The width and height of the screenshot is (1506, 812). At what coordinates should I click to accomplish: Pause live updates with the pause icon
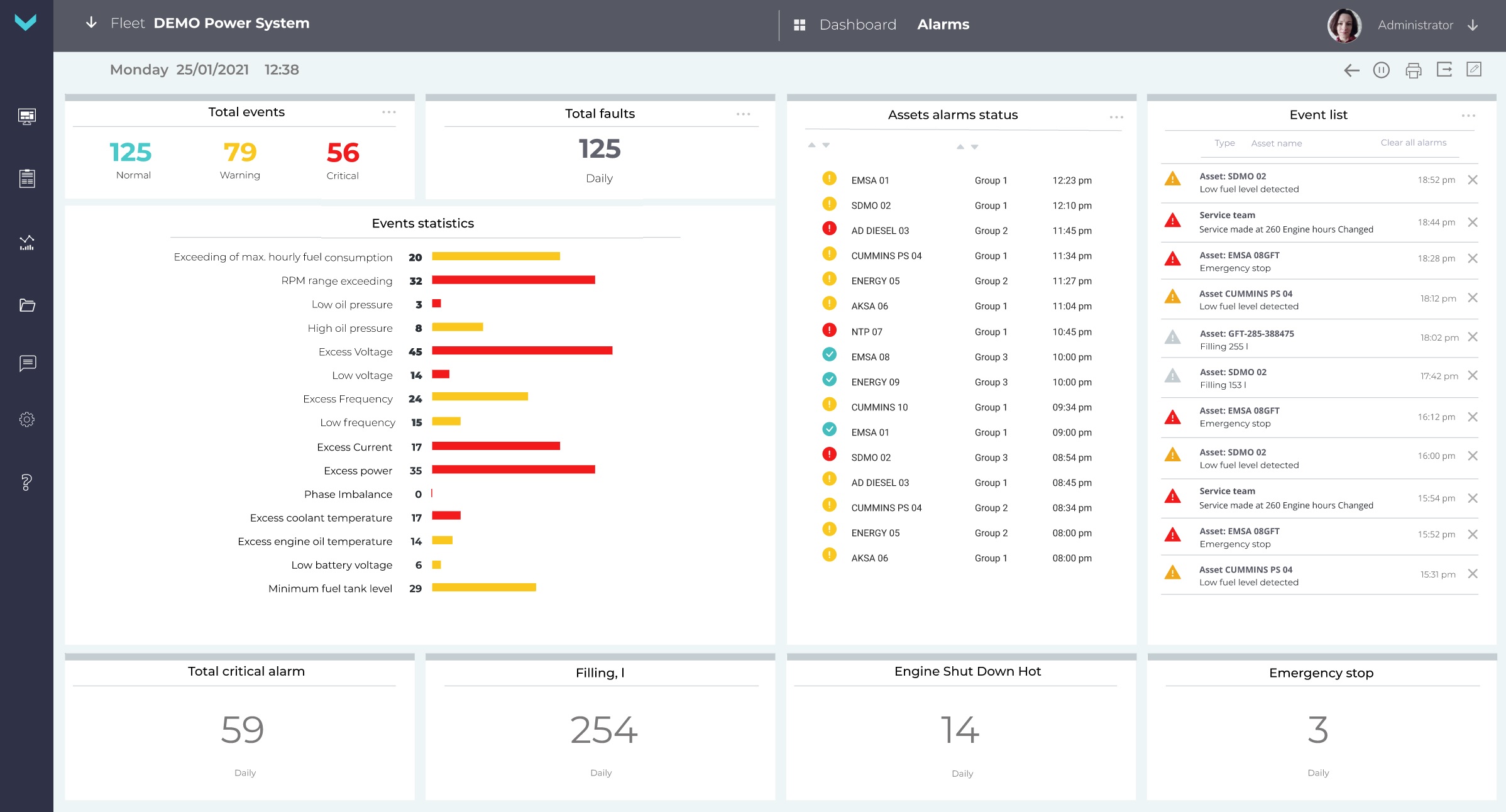tap(1382, 70)
